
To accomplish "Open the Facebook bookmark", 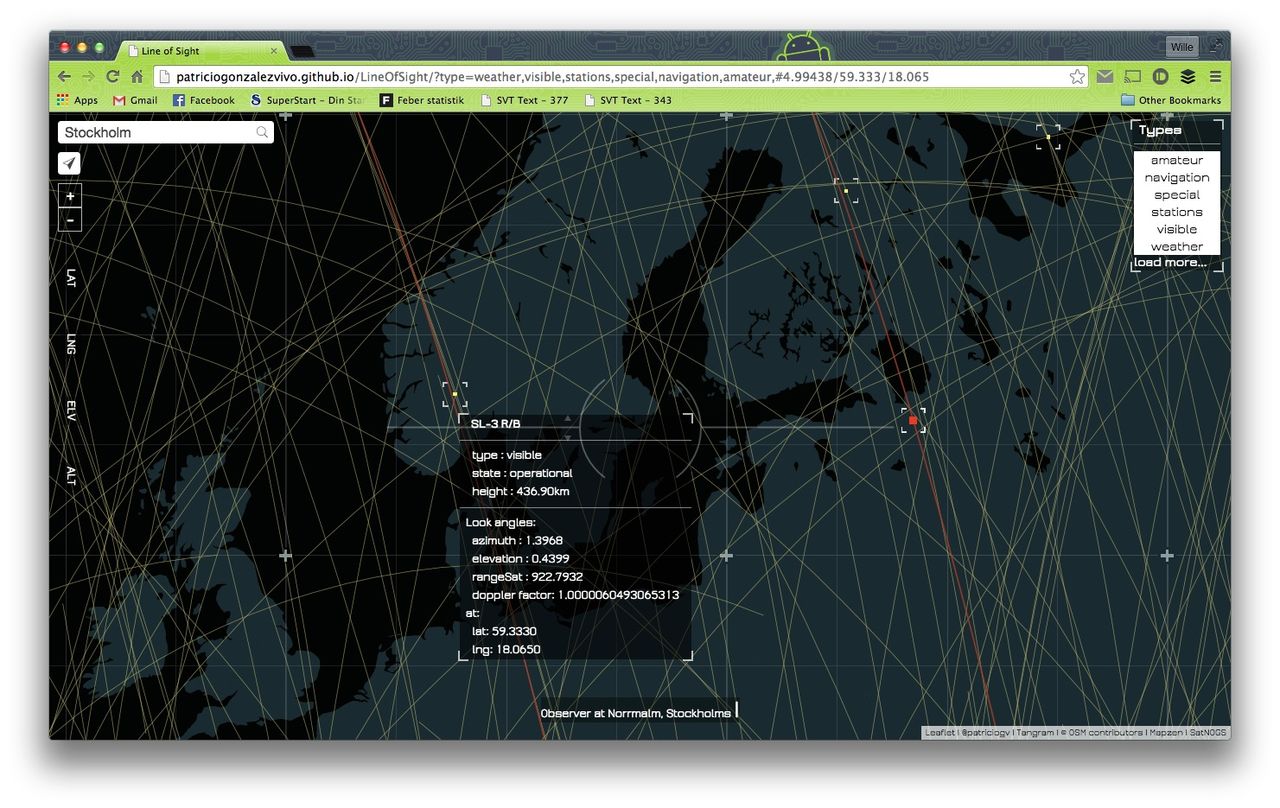I will coord(204,100).
